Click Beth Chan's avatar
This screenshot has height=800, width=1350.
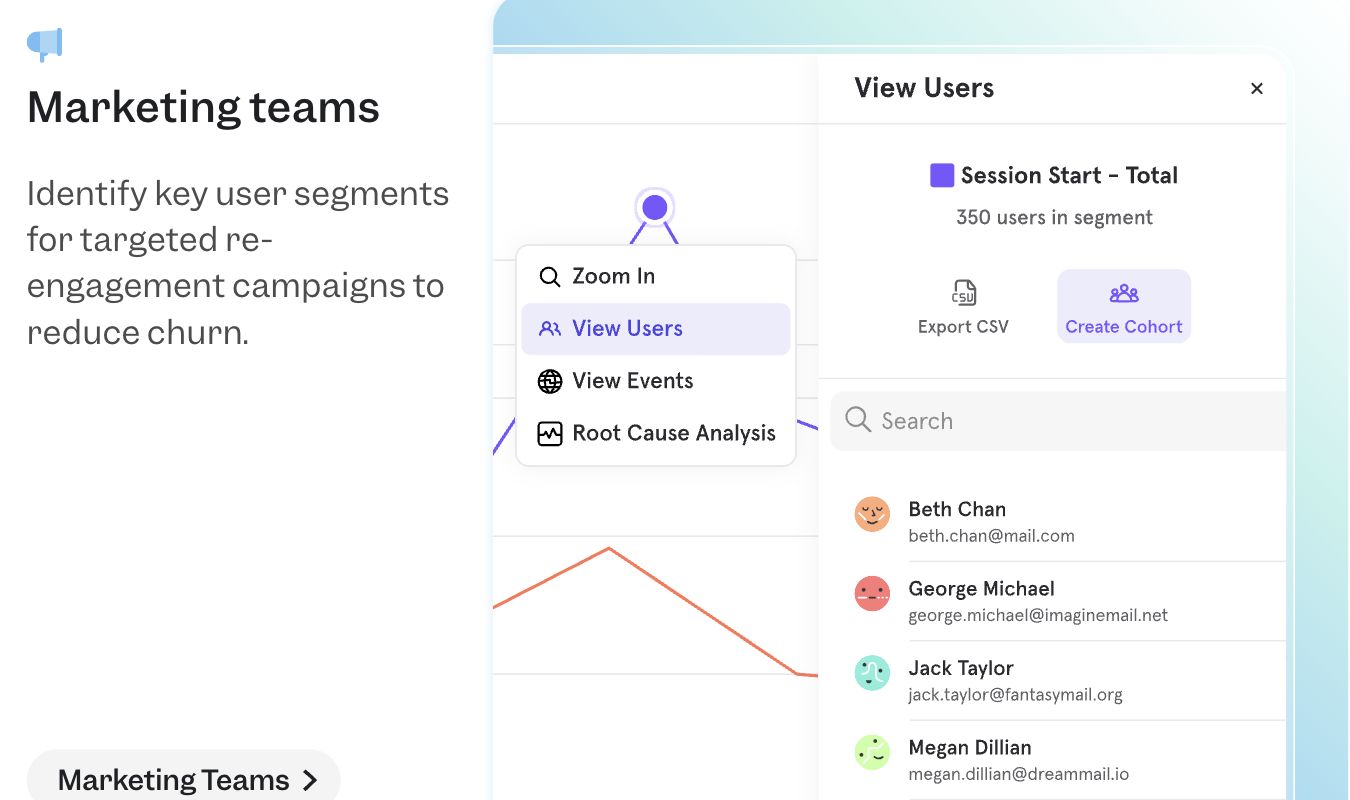(872, 514)
